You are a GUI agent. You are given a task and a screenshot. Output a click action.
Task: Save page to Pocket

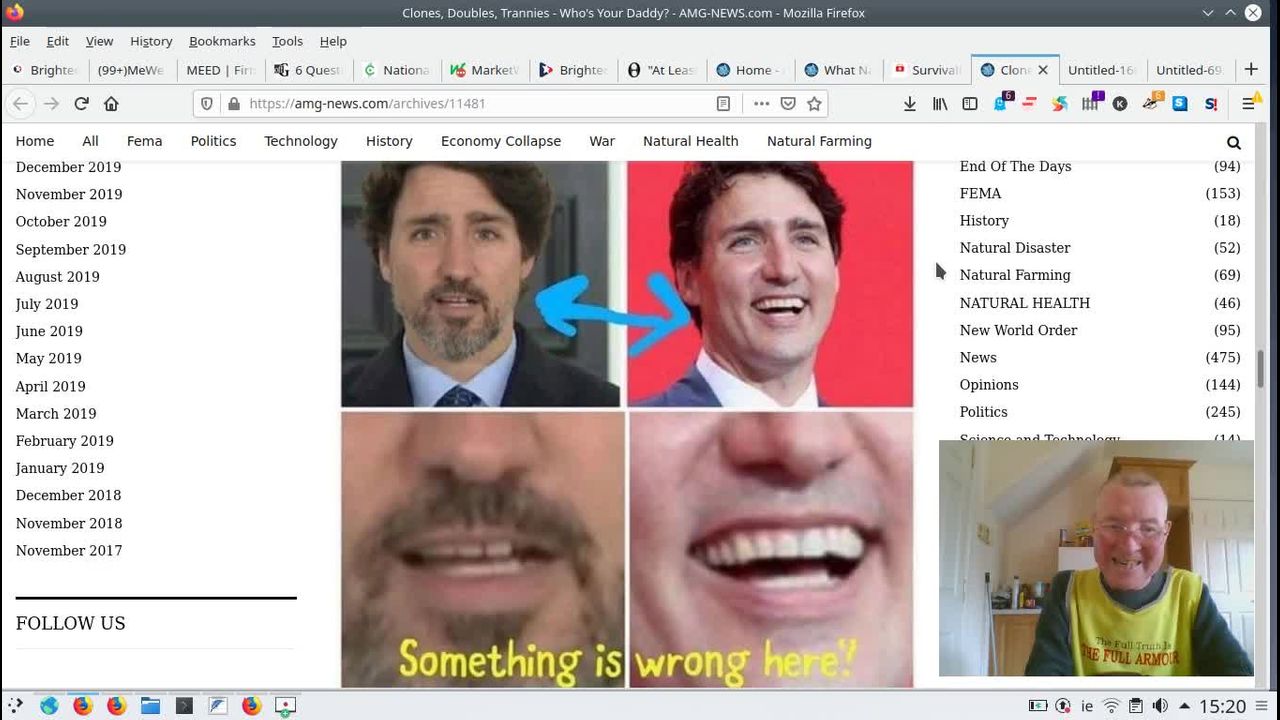[x=788, y=104]
